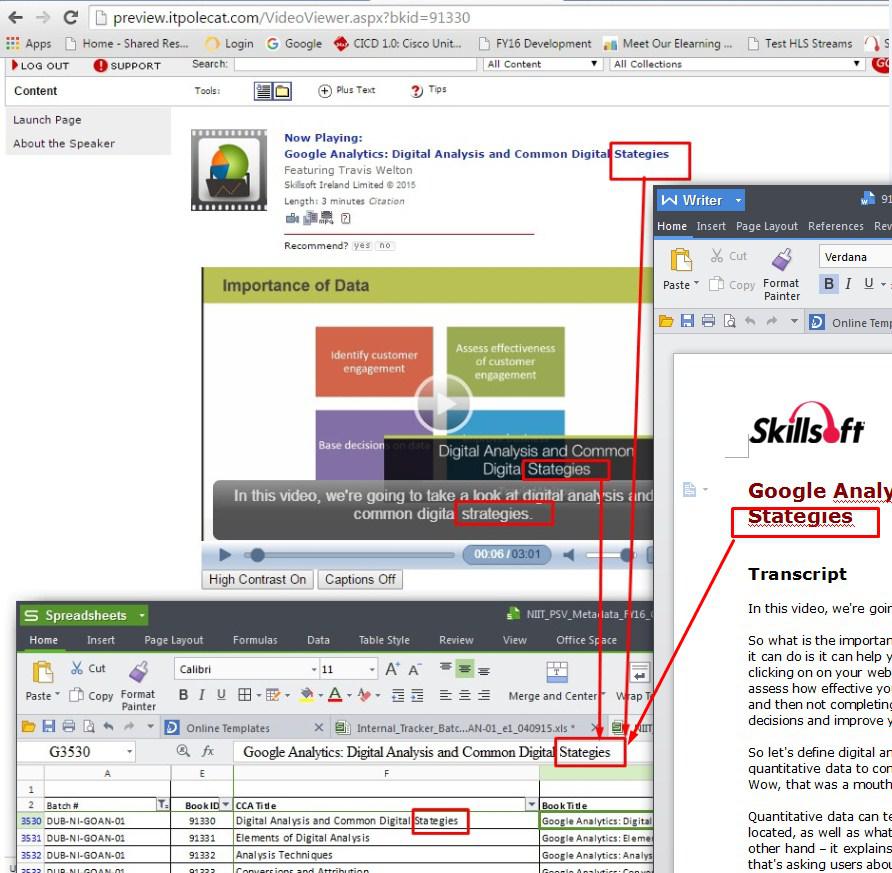
Task: Click LOG OUT link
Action: [40, 65]
